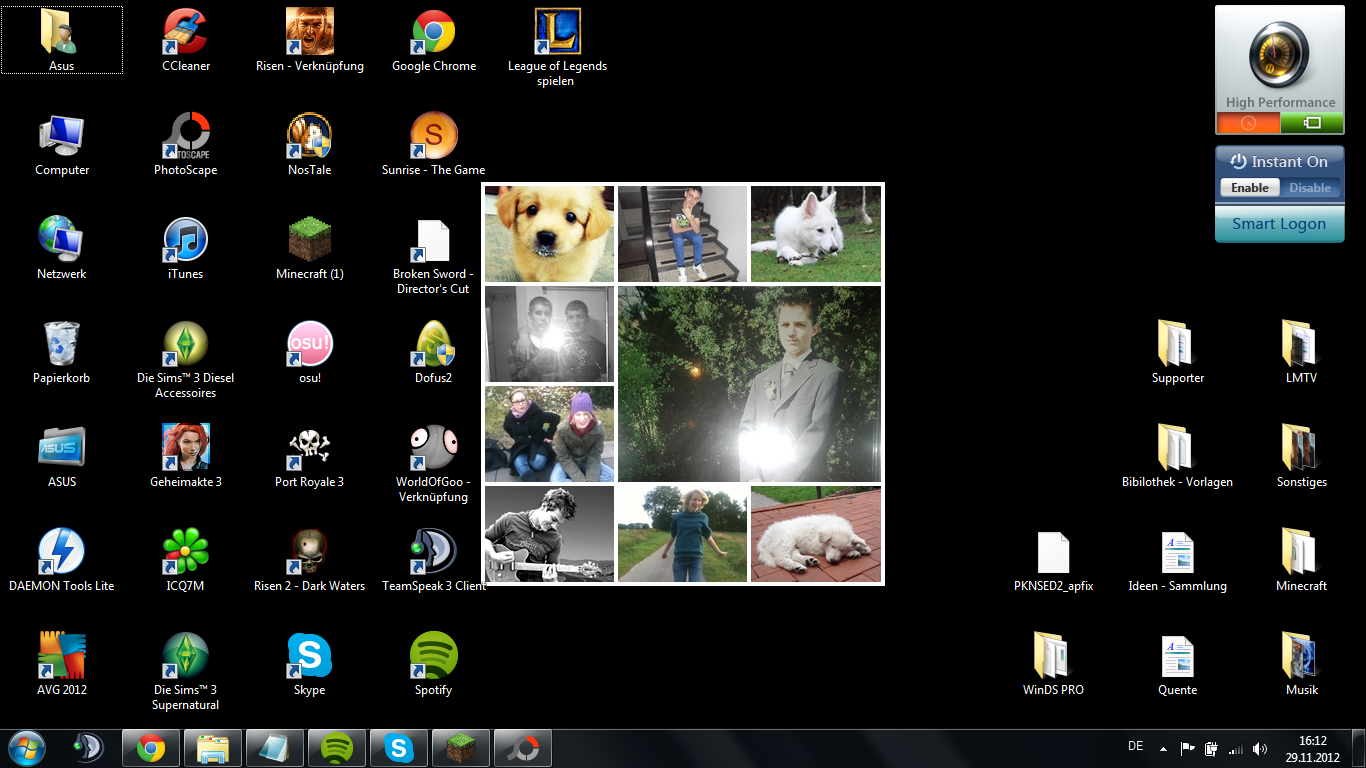Switch to Spotify in the taskbar
This screenshot has width=1366, height=768.
tap(337, 748)
